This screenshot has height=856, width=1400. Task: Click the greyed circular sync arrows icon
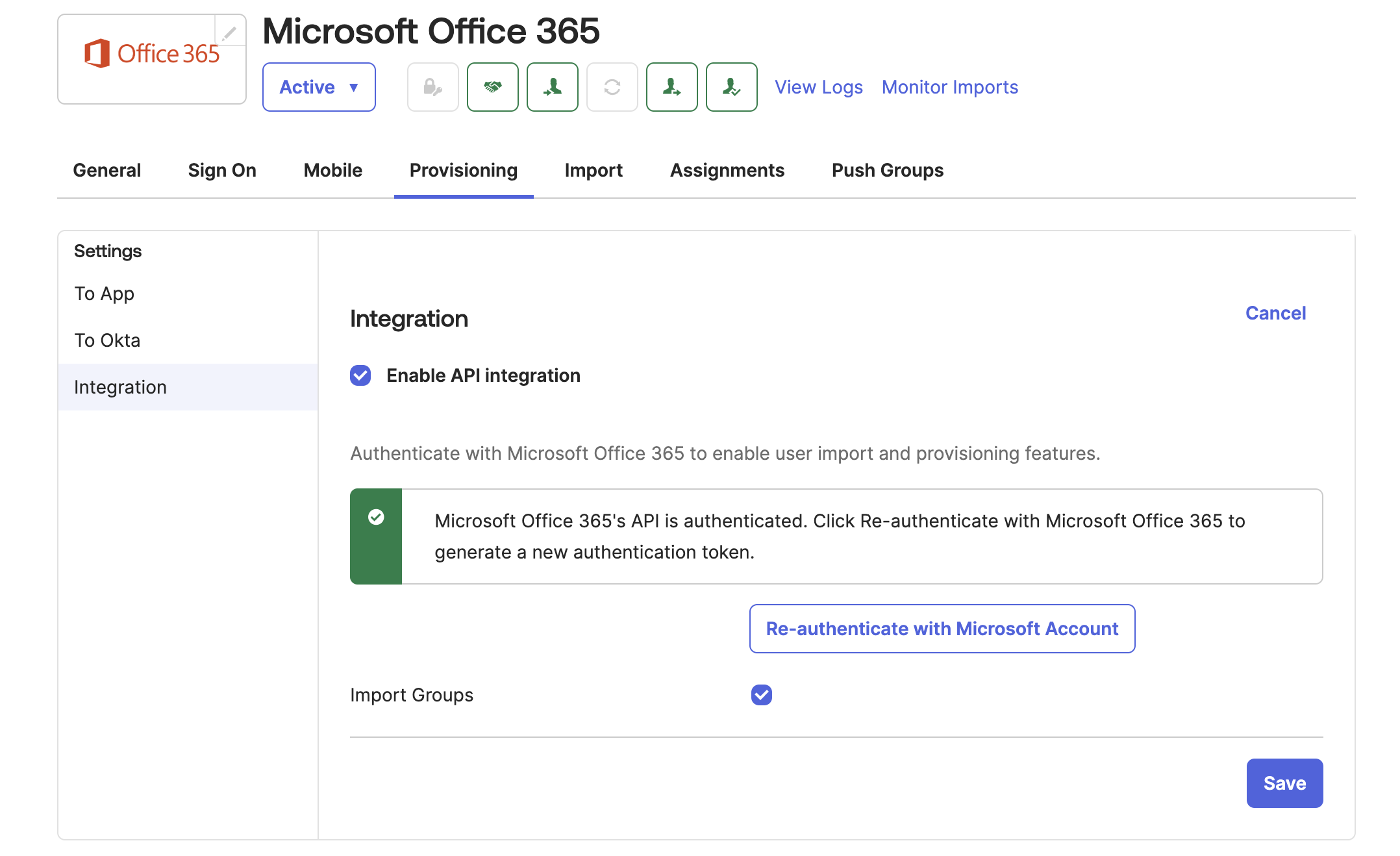tap(612, 87)
